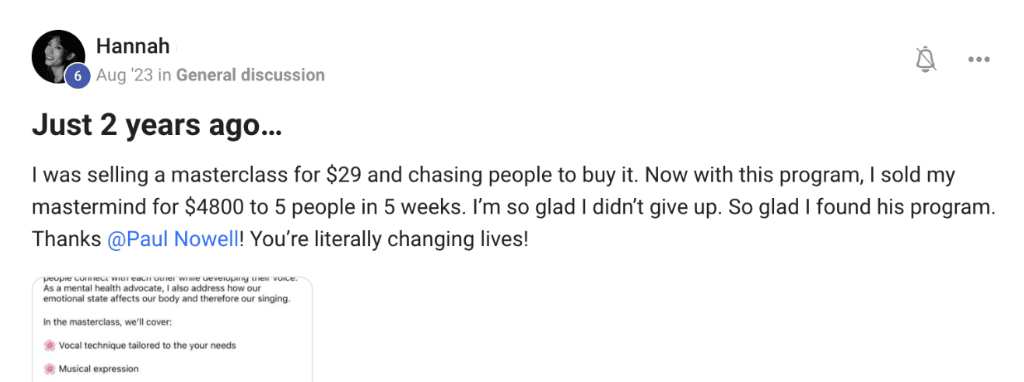Screen dimensions: 1024x382
Task: Open the attached masterclass screenshot thumbnail
Action: pyautogui.click(x=172, y=330)
